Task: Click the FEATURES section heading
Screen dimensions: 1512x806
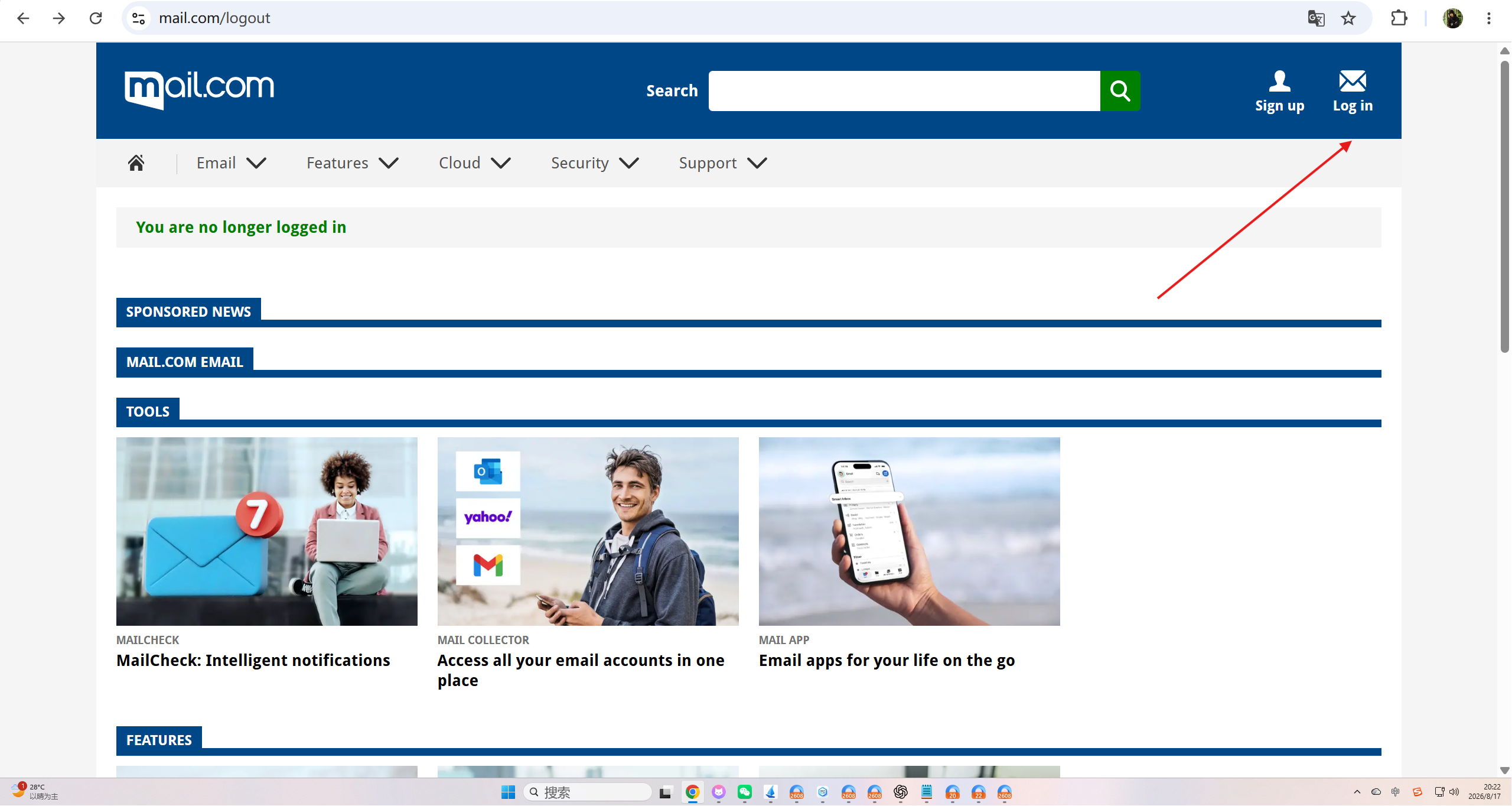Action: (x=159, y=740)
